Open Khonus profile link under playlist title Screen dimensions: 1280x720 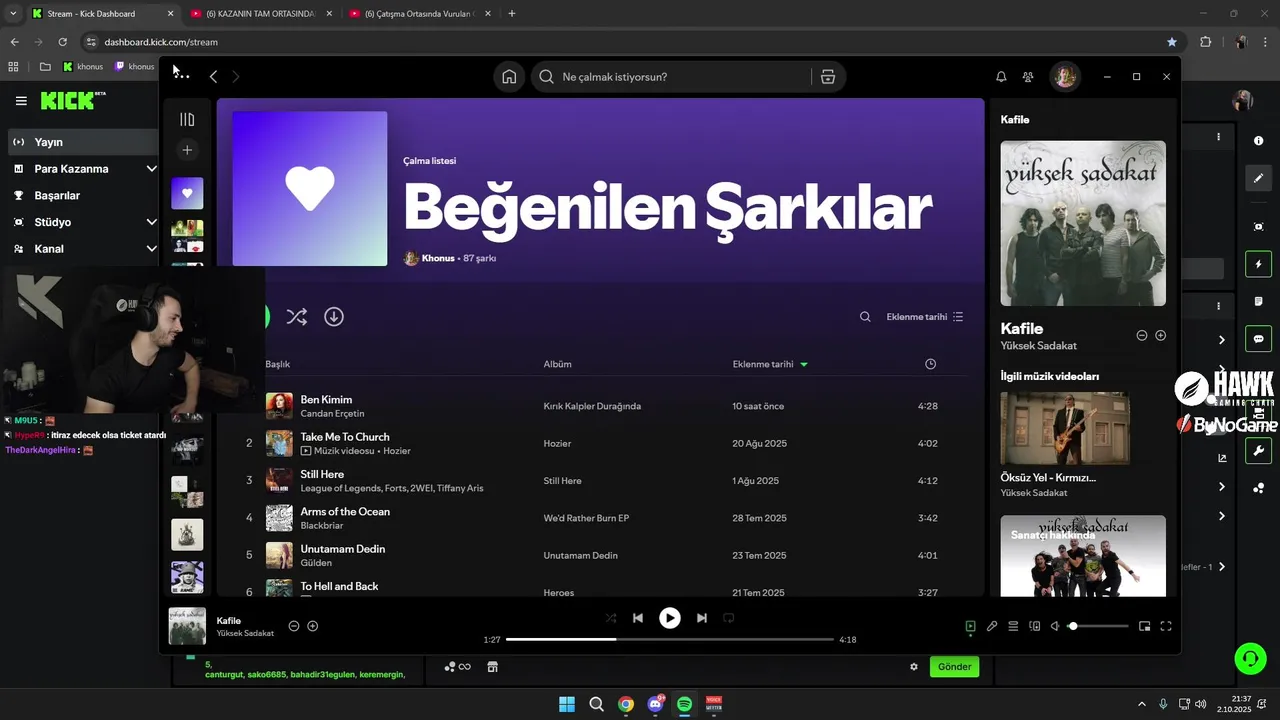(x=438, y=258)
